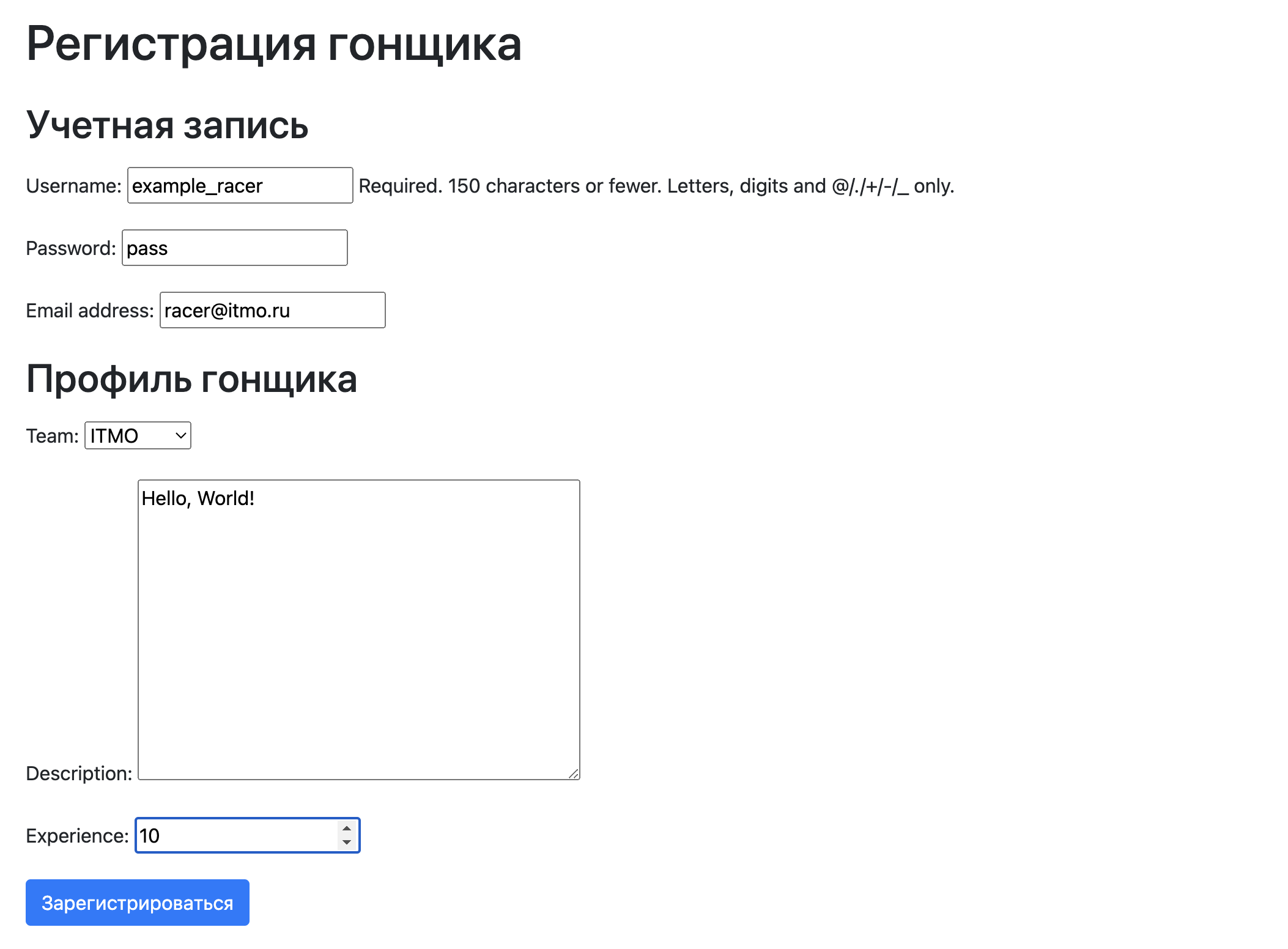Focus the Password input field
The image size is (1288, 949).
click(235, 248)
